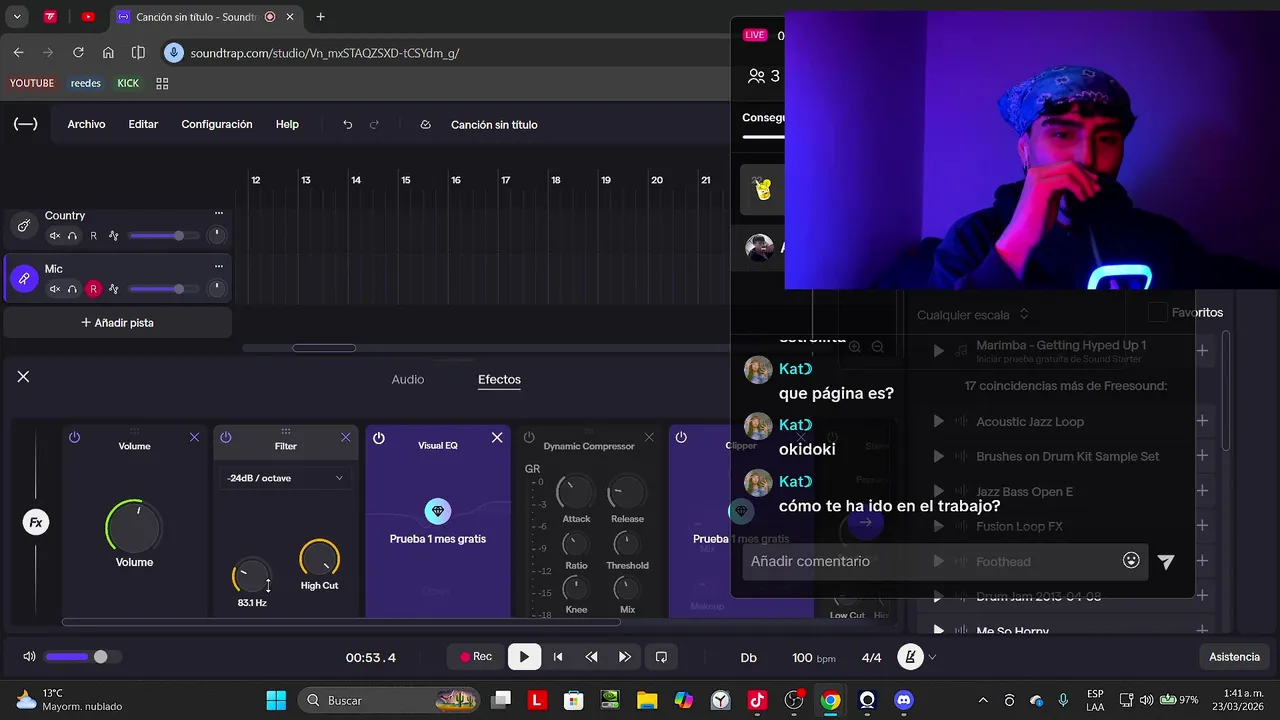This screenshot has height=720, width=1280.
Task: Open the Archivo menu
Action: tap(86, 125)
